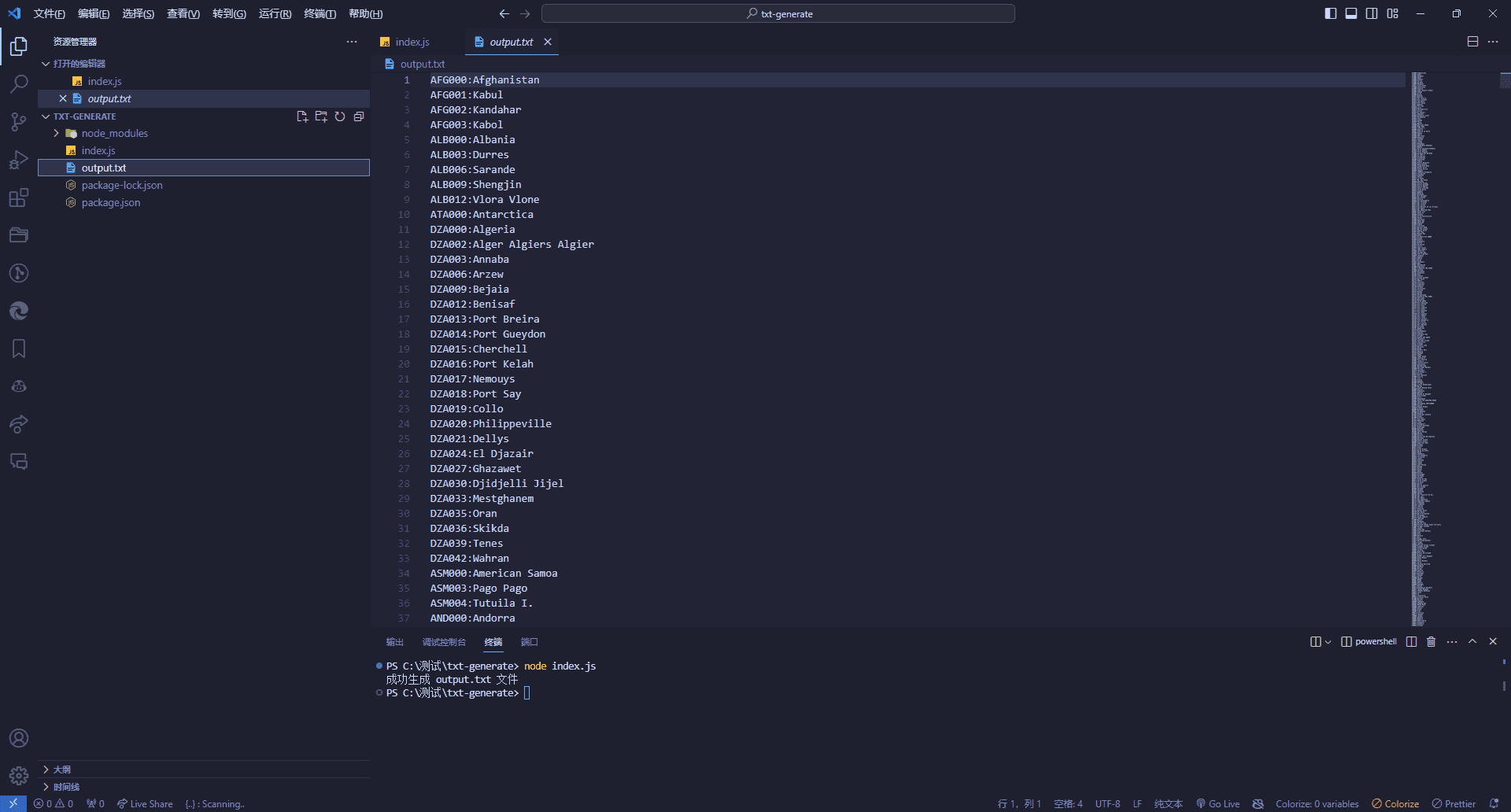Change UTF-8 file encoding
1511x812 pixels.
1107,804
